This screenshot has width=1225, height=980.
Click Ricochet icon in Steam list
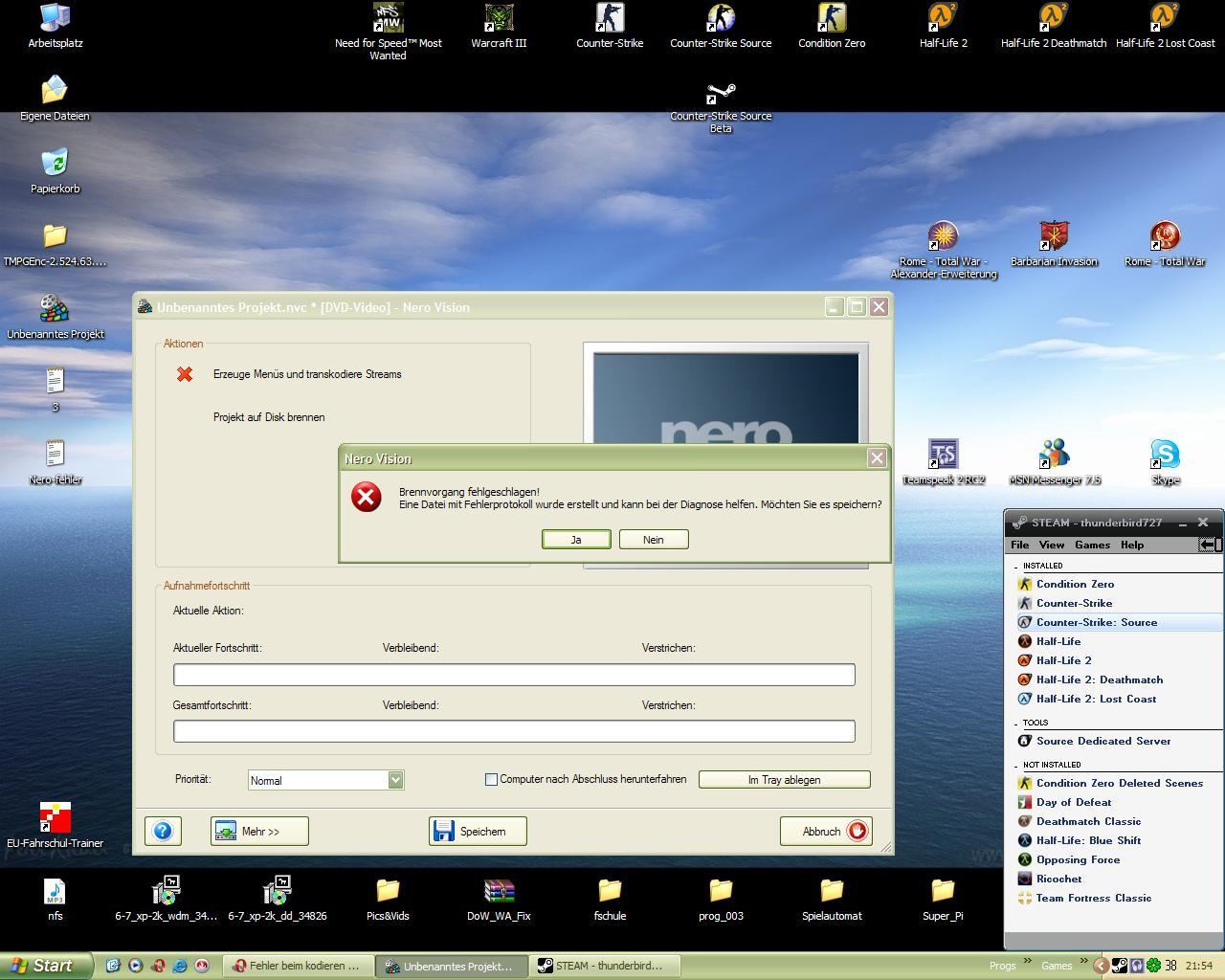point(1024,879)
